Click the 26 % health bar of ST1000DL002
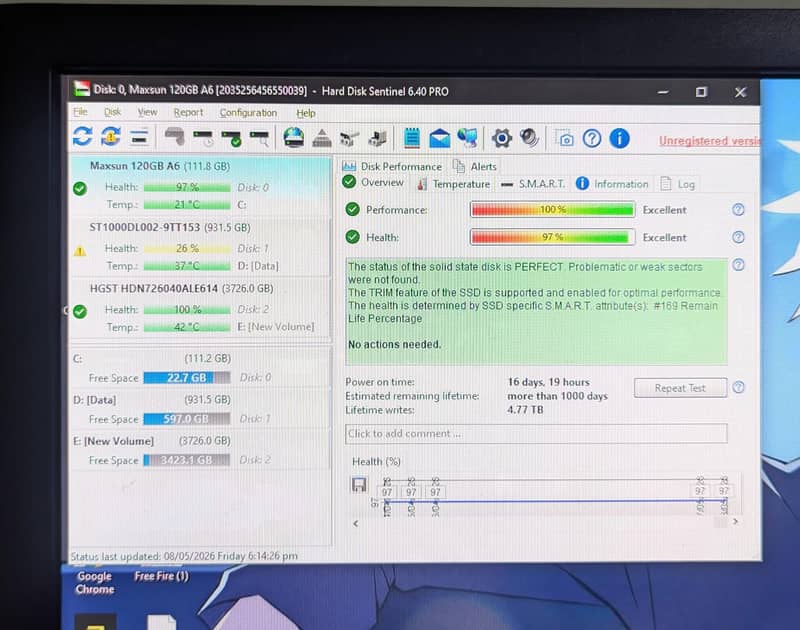The image size is (800, 630). (x=187, y=248)
